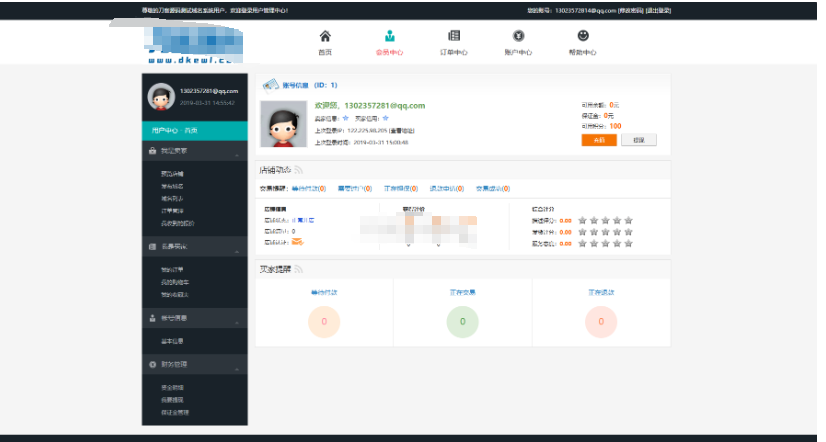Open the order center list icon

point(454,35)
